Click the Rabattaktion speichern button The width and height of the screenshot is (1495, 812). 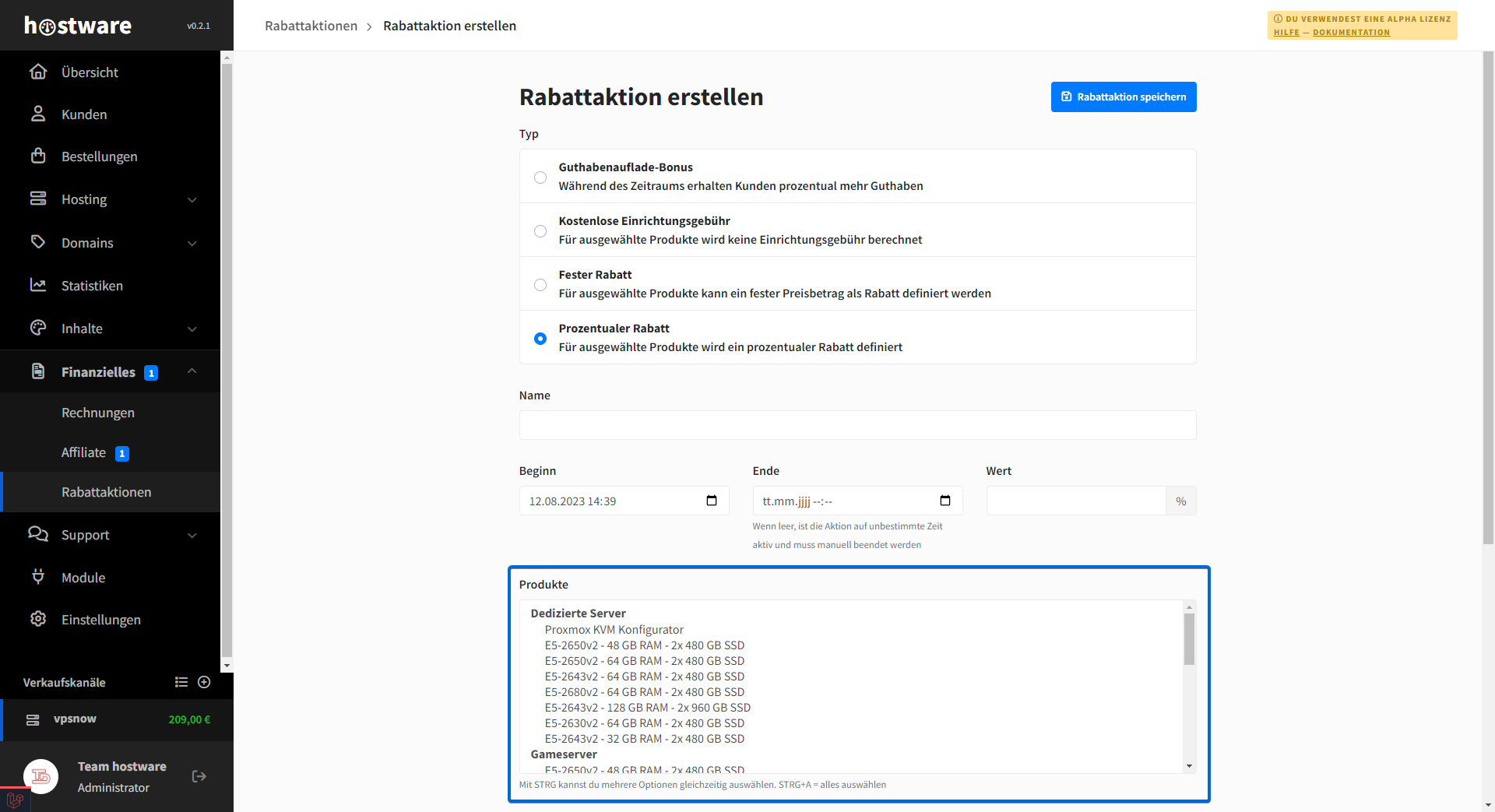[1123, 97]
